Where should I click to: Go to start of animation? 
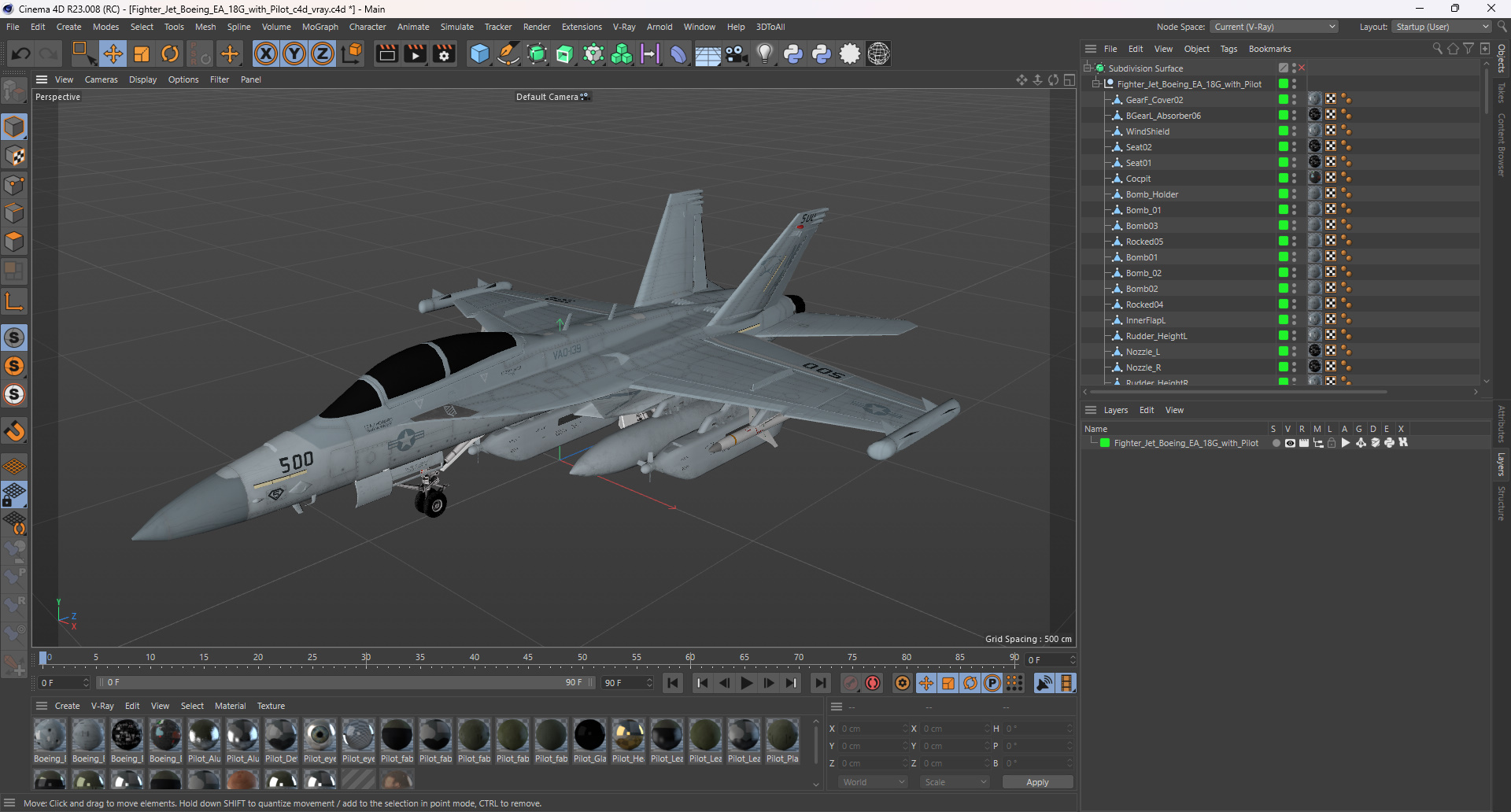[x=673, y=683]
